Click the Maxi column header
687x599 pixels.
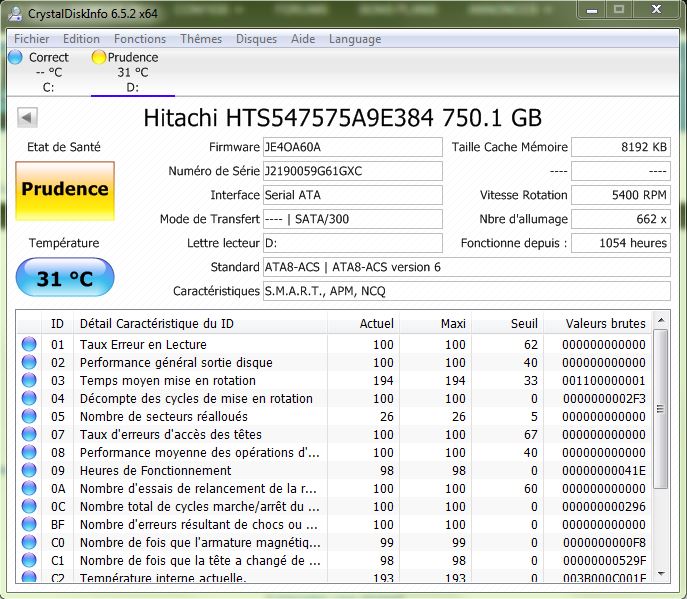pos(435,323)
